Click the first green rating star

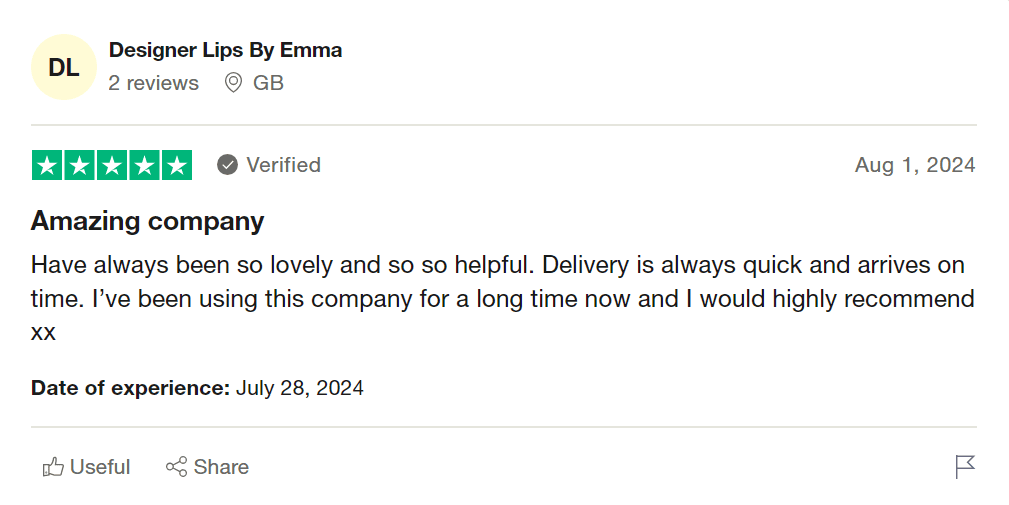[x=47, y=165]
